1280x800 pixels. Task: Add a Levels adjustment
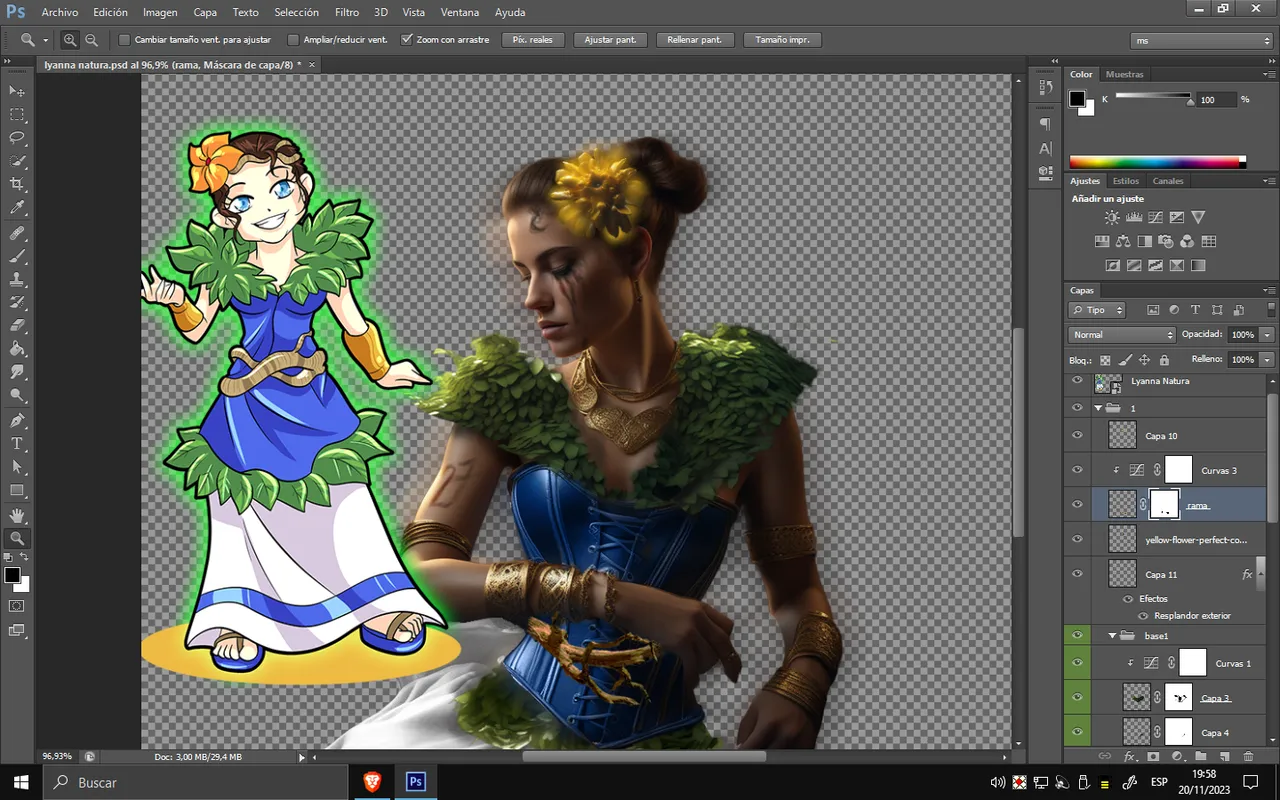click(x=1134, y=217)
